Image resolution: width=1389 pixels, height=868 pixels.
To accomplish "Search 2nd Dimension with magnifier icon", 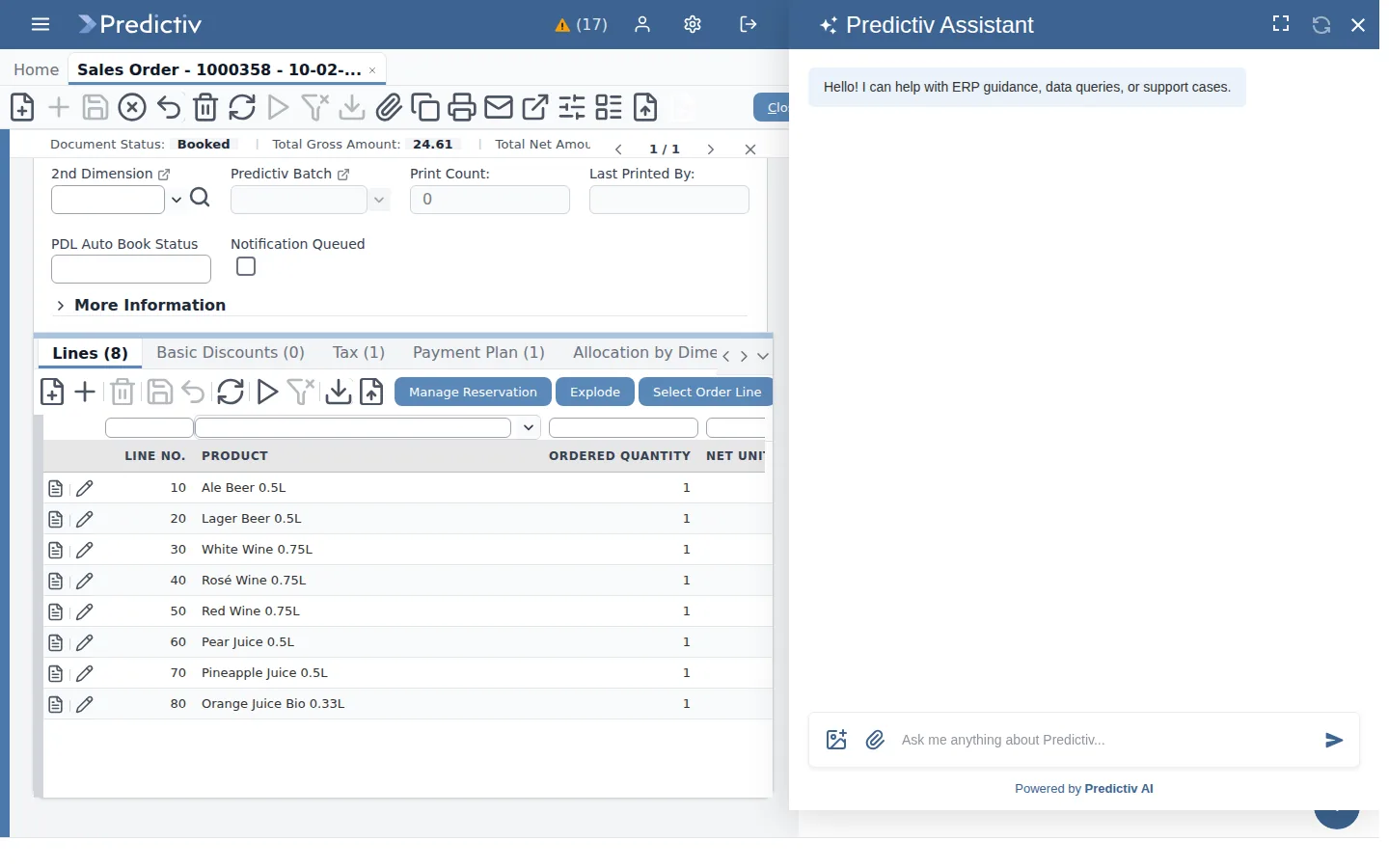I will [200, 198].
